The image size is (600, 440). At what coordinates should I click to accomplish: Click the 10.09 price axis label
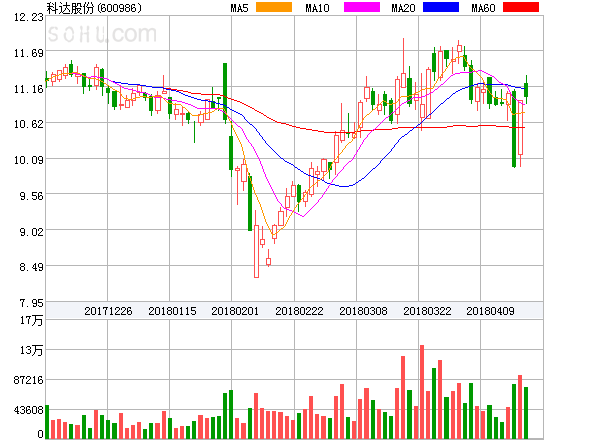29,160
